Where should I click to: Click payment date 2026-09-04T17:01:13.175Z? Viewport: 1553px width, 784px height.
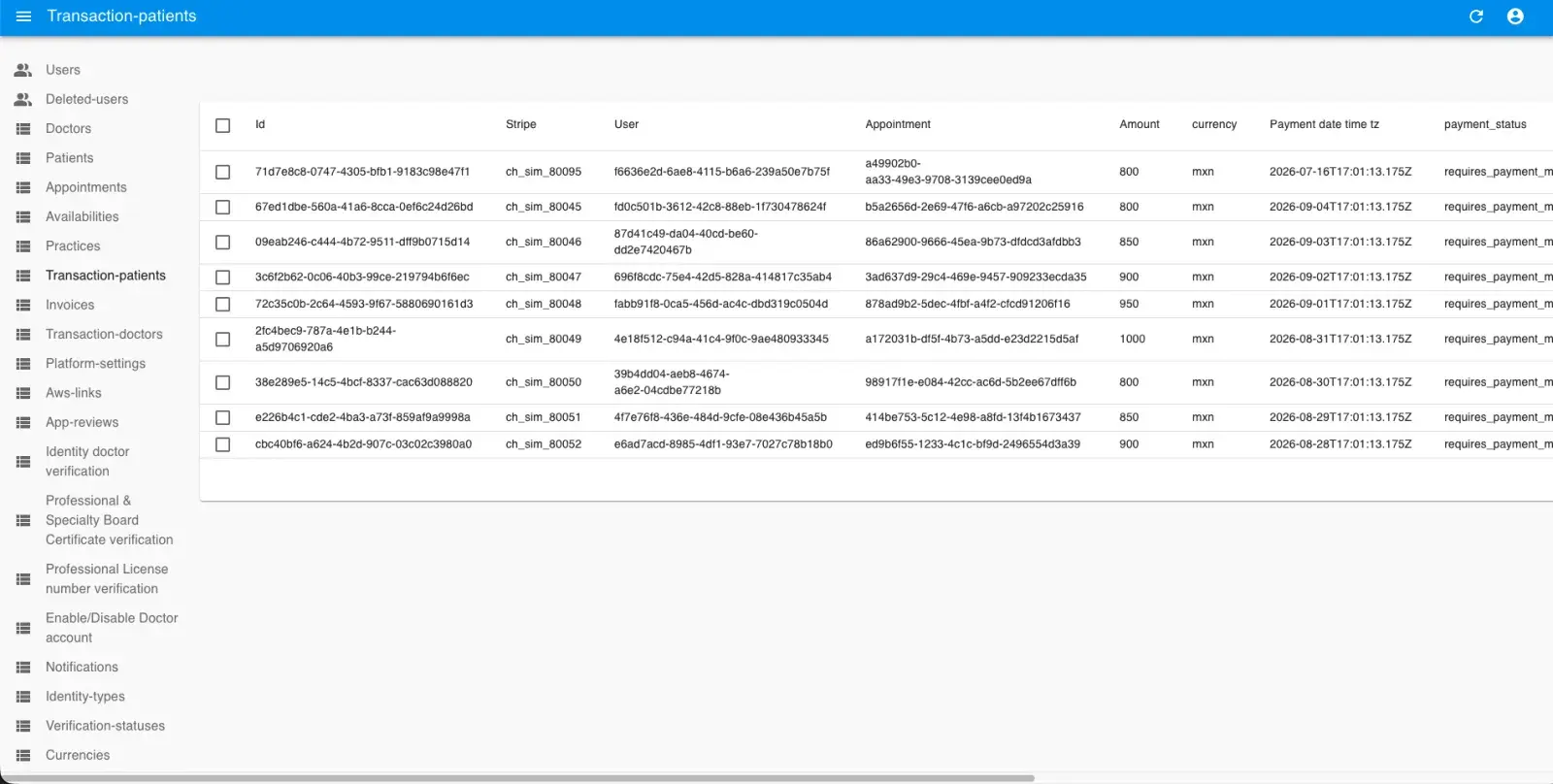click(x=1340, y=207)
